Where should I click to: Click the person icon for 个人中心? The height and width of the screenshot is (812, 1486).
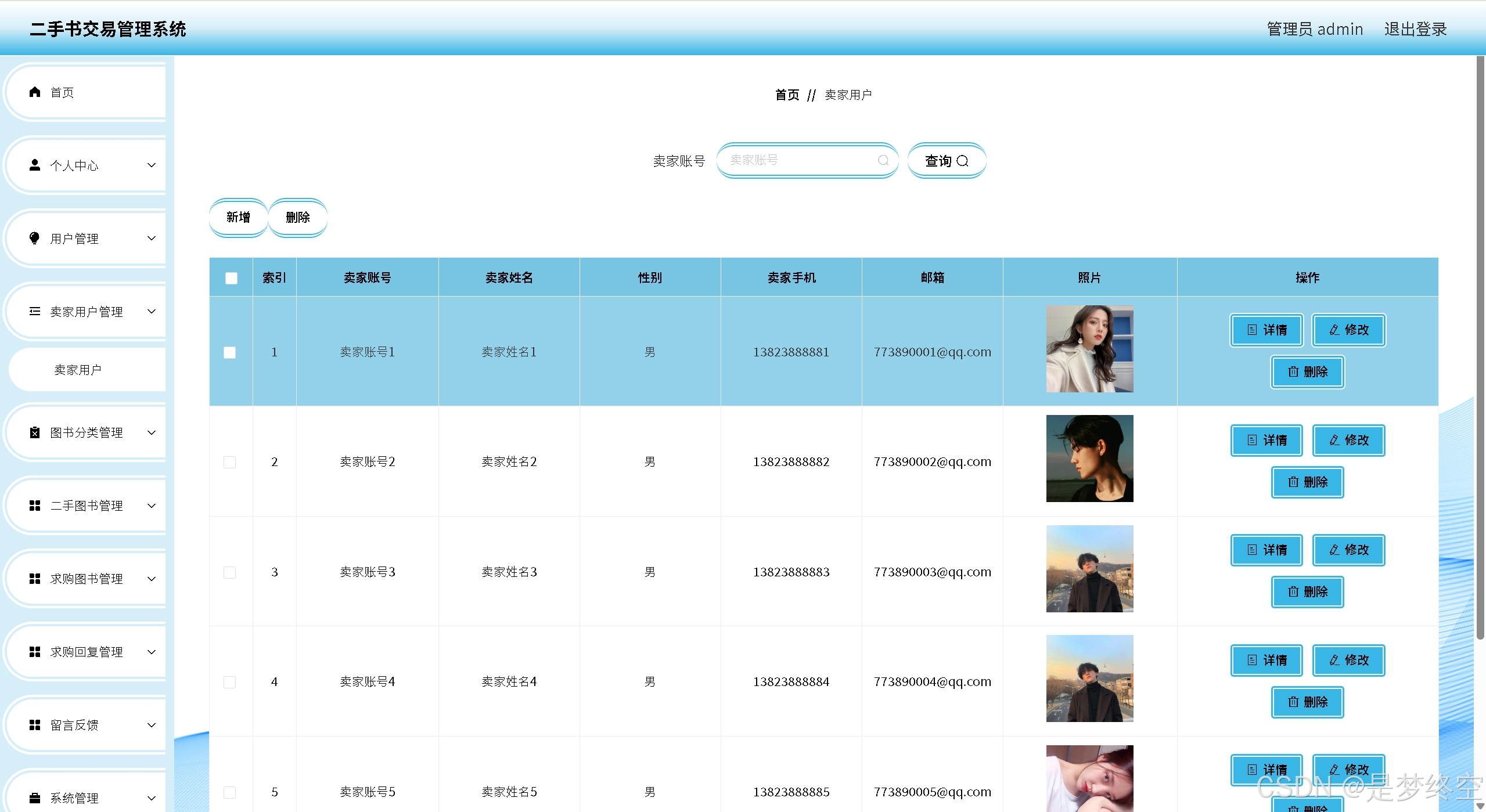click(35, 165)
